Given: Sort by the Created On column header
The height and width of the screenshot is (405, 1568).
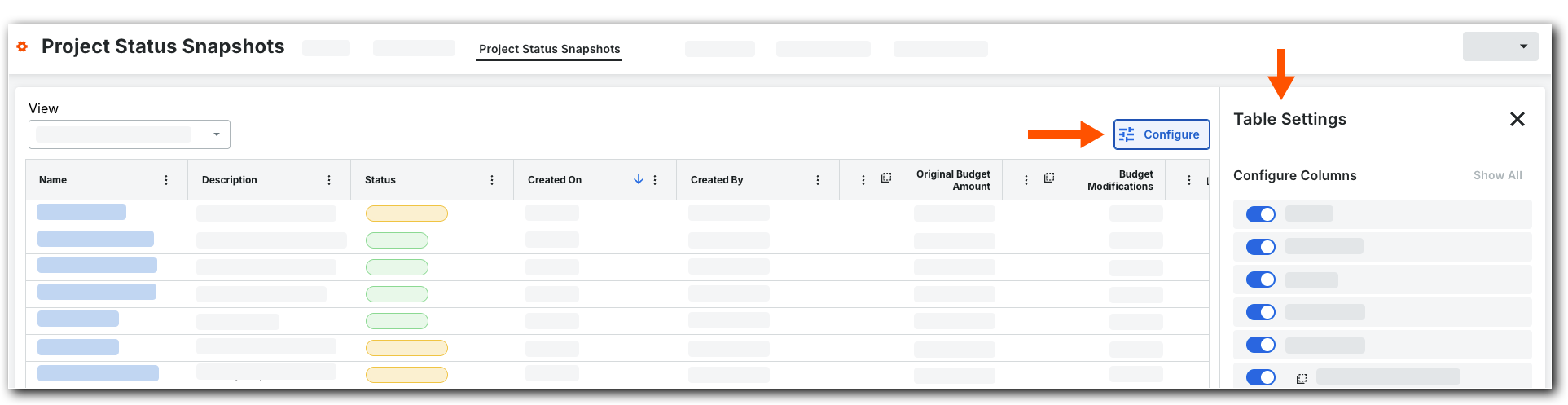Looking at the screenshot, I should 555,180.
